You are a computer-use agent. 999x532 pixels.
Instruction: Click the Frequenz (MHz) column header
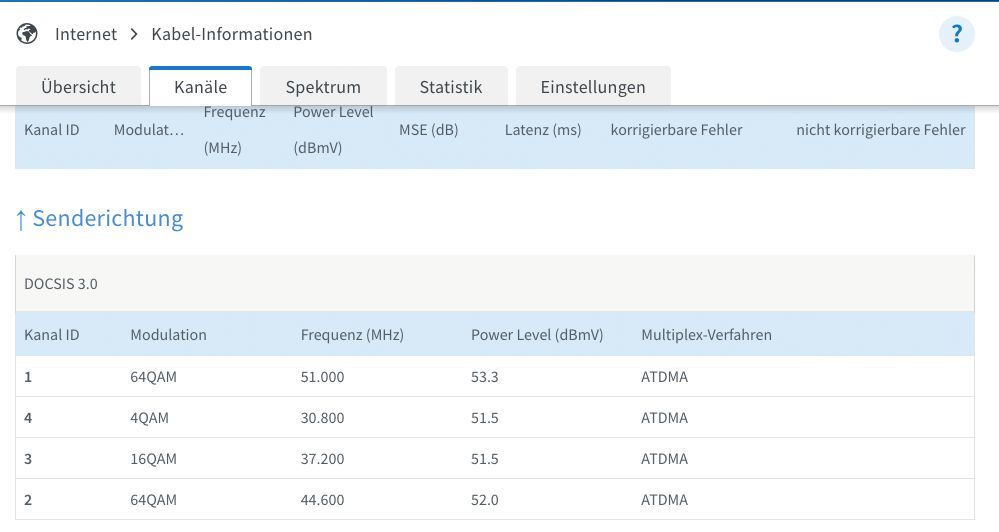click(352, 335)
